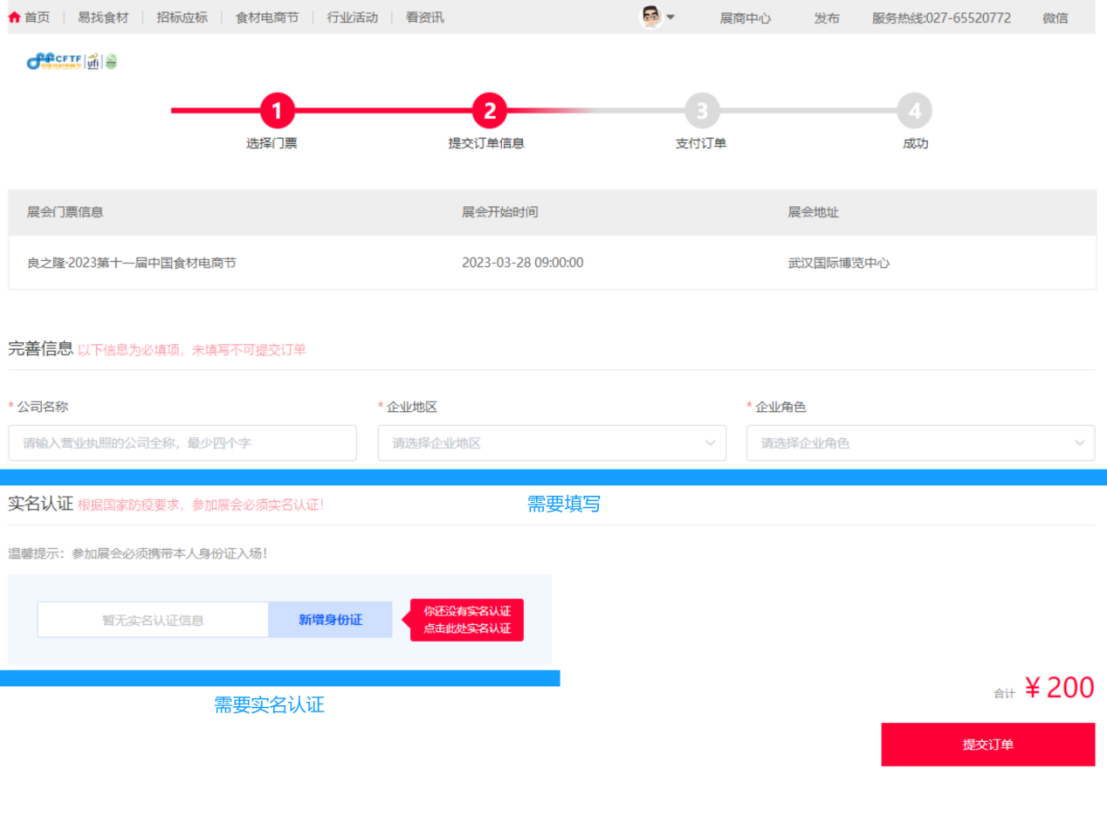Click the 看资讯 navigation link
This screenshot has height=818, width=1107.
(x=425, y=17)
